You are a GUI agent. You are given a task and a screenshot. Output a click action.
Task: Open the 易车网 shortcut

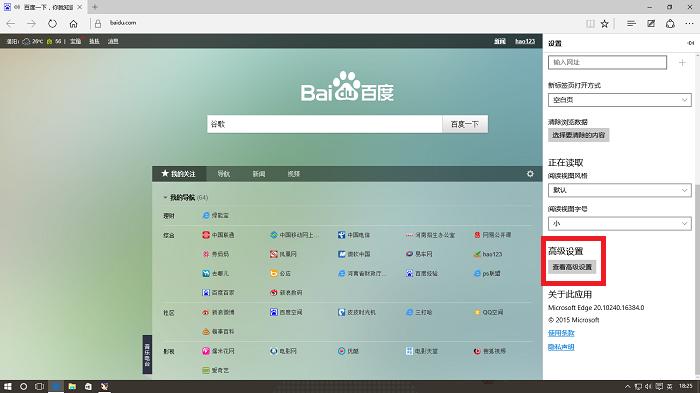click(419, 254)
